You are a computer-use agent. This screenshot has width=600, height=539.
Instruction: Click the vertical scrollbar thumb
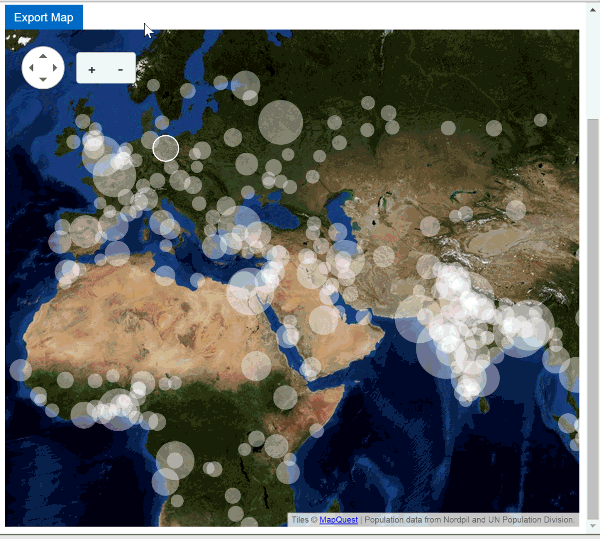tap(592, 319)
